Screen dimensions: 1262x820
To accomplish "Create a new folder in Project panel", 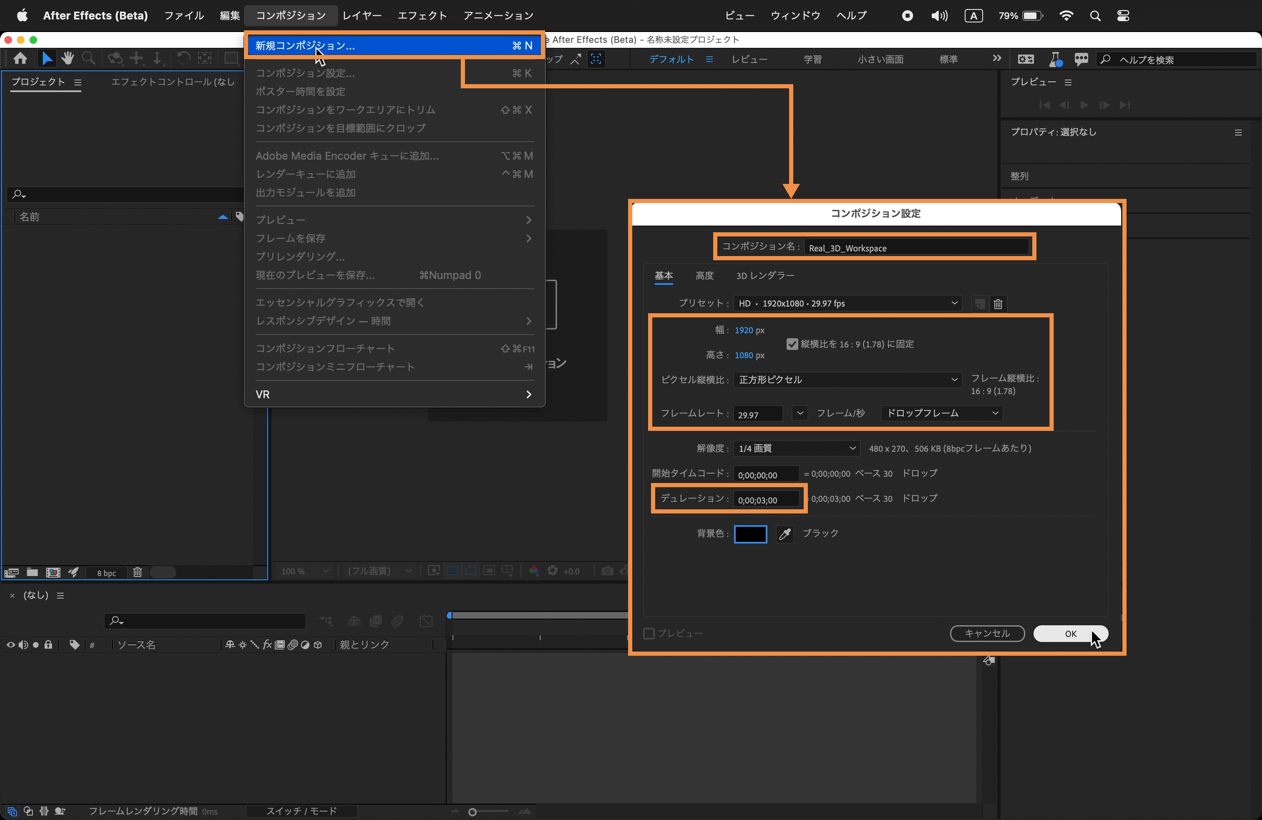I will [x=32, y=573].
